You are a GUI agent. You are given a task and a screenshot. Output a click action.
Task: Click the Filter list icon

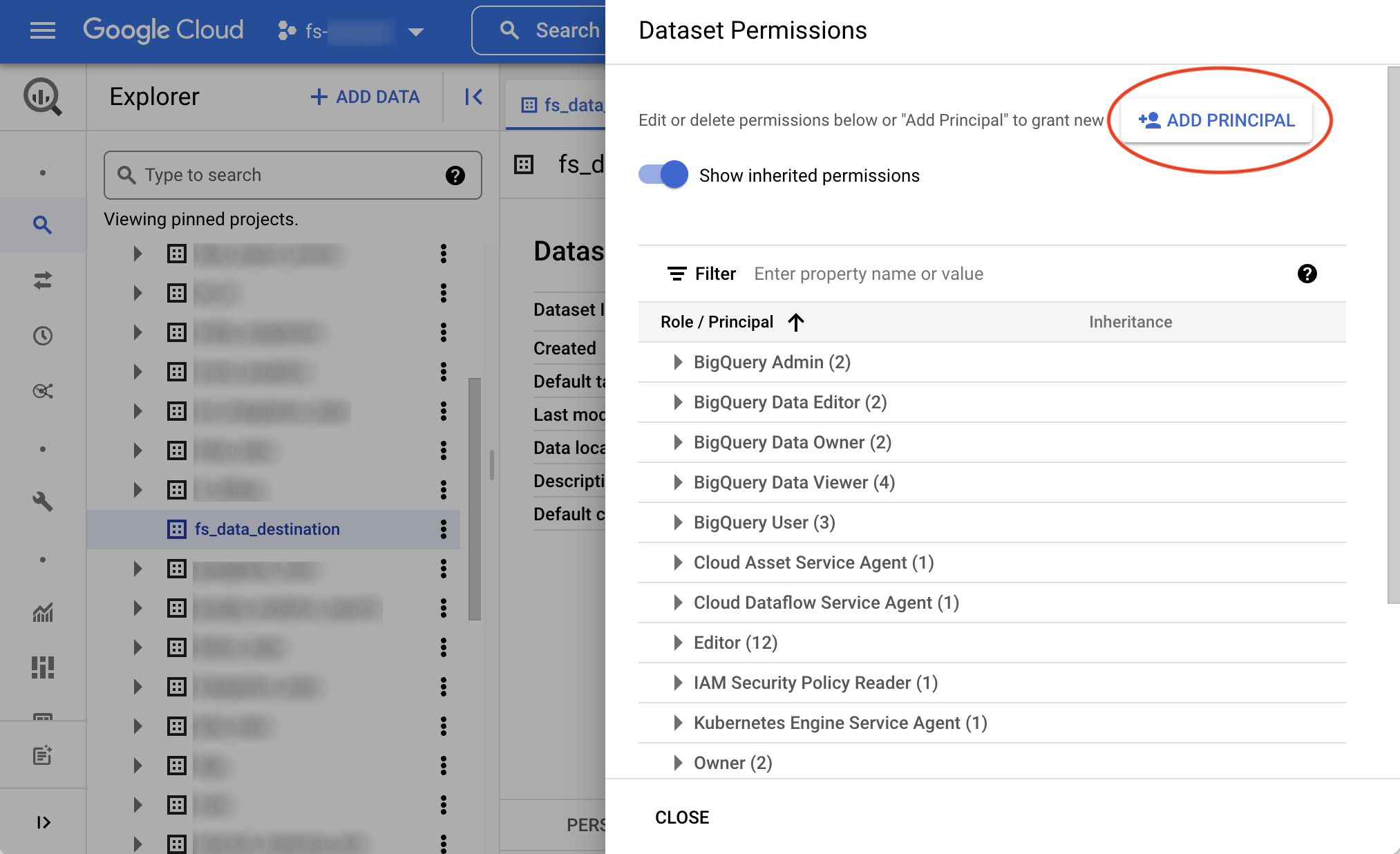coord(677,274)
